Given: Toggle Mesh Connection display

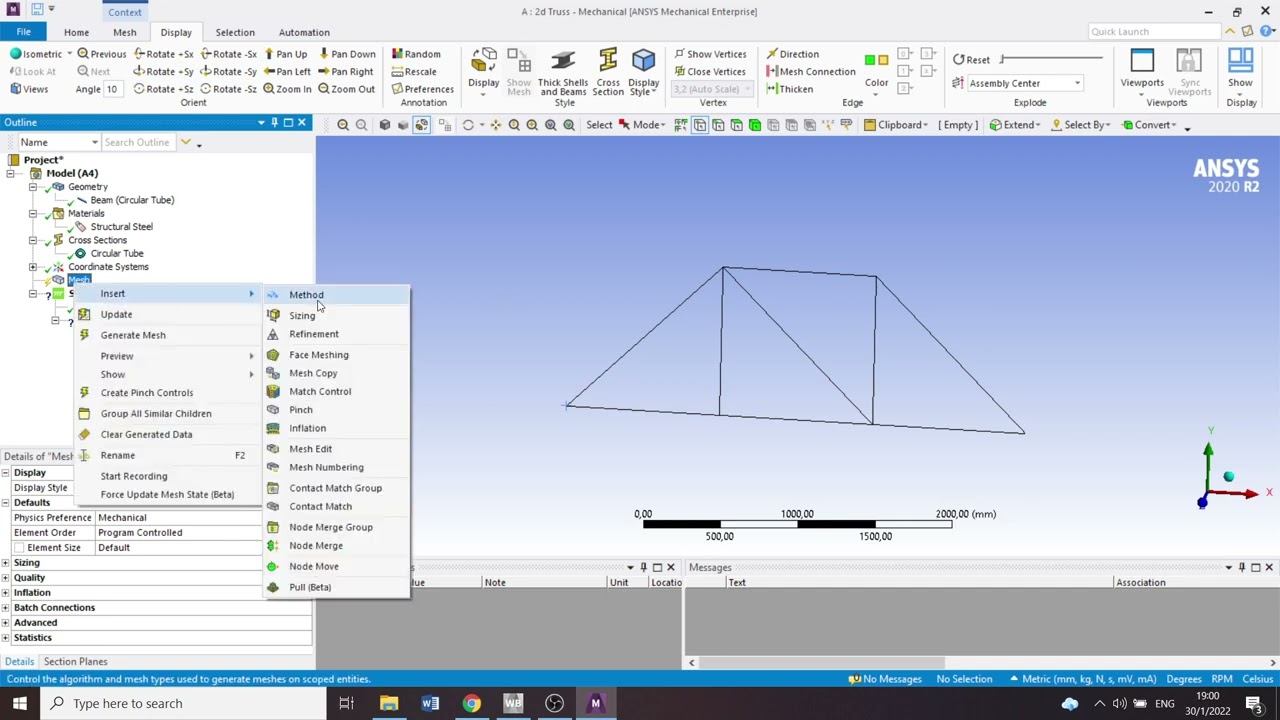Looking at the screenshot, I should point(810,72).
